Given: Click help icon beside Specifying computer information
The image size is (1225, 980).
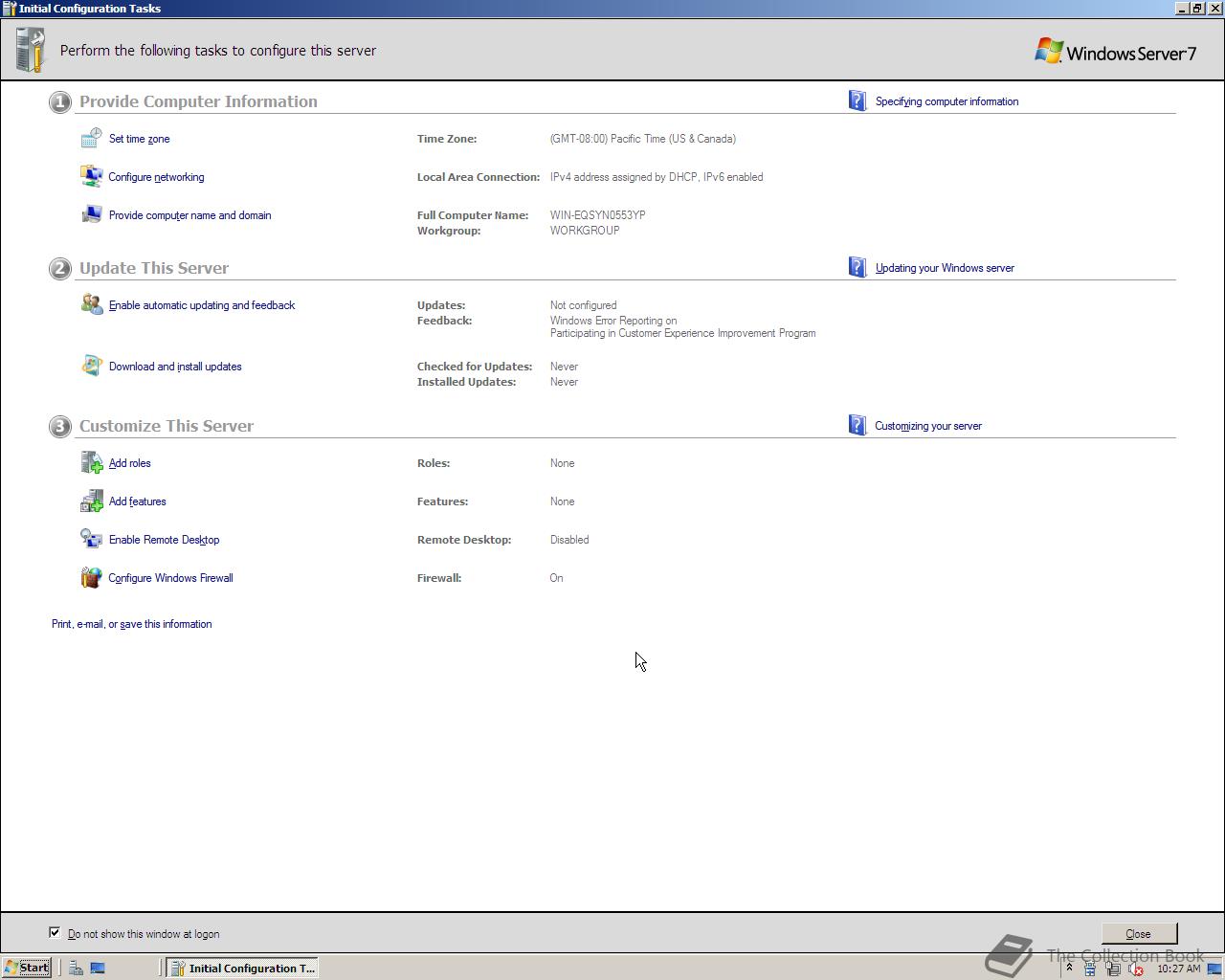Looking at the screenshot, I should (x=857, y=100).
